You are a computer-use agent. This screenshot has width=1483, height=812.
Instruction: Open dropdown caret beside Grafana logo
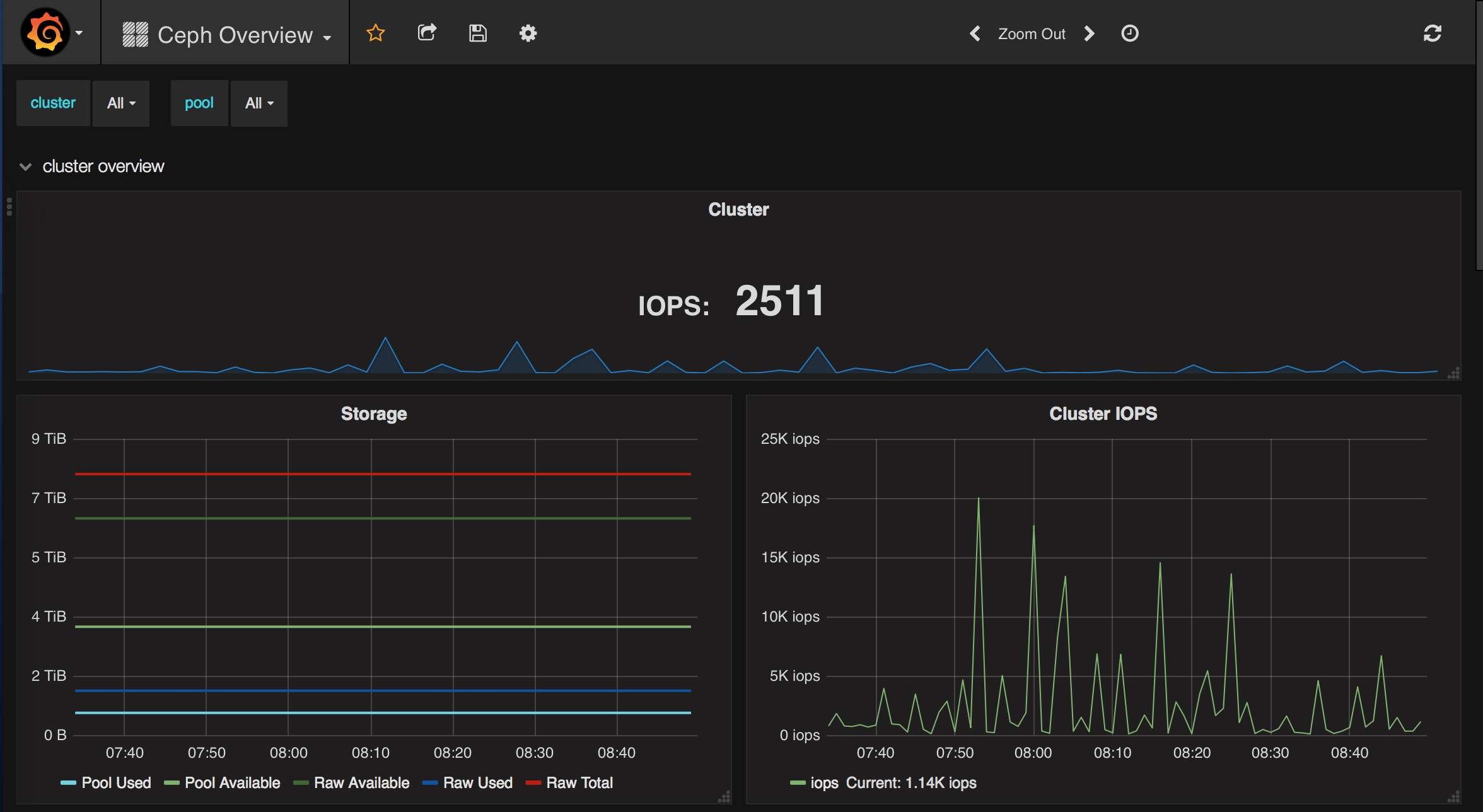pyautogui.click(x=79, y=33)
